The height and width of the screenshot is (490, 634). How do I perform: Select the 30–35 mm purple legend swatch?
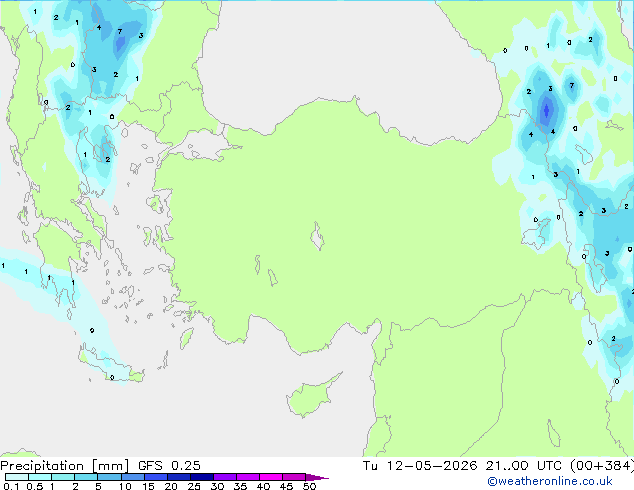point(225,477)
